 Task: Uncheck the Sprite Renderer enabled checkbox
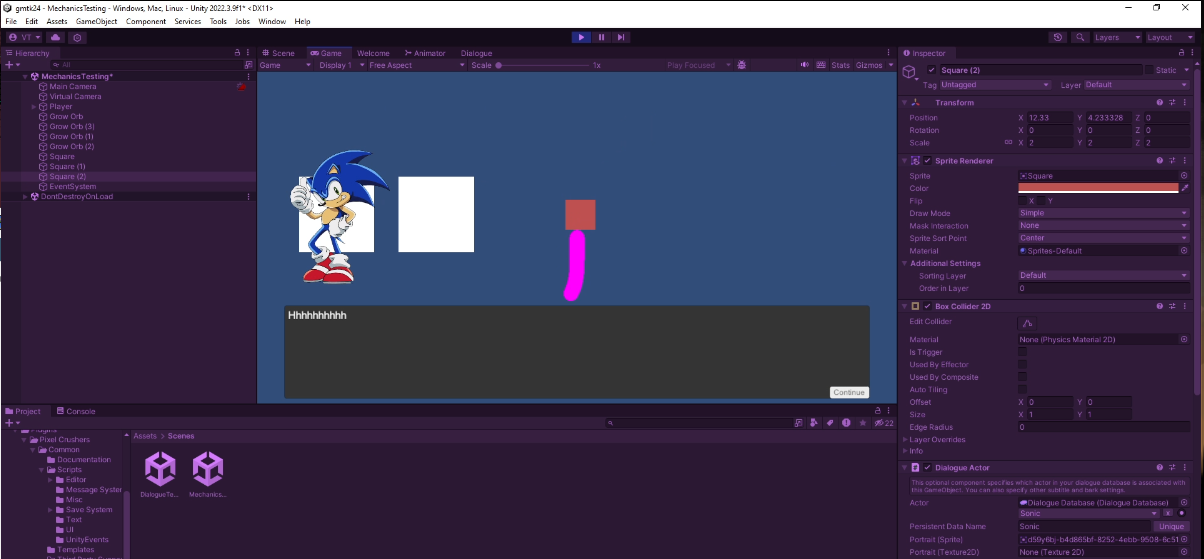coord(927,160)
